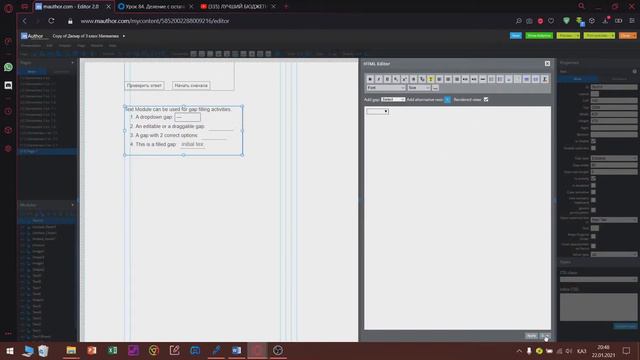Toggle Keep Original Order checkbox
The height and width of the screenshot is (360, 640).
click(x=593, y=236)
